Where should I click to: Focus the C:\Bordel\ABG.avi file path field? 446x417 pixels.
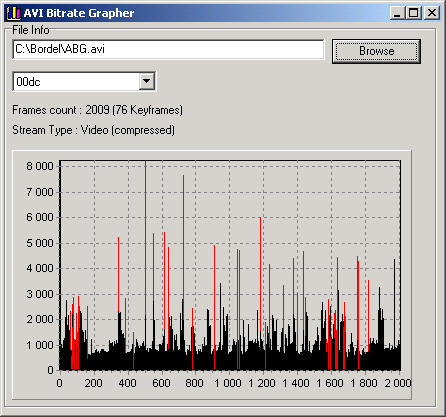168,49
